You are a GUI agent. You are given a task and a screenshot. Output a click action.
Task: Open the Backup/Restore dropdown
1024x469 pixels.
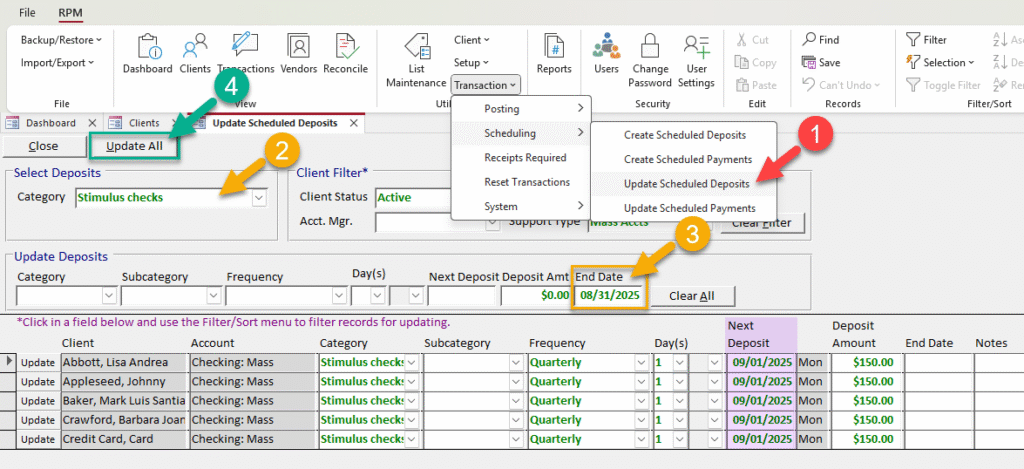coord(62,40)
